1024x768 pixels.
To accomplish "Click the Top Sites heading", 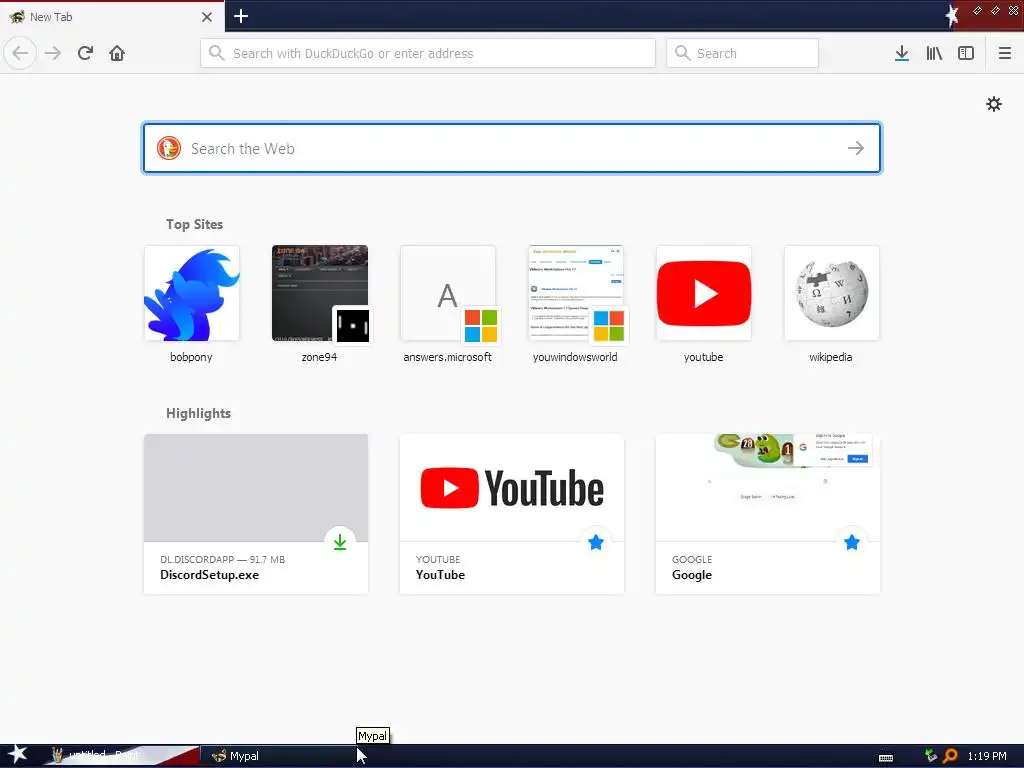I will click(194, 224).
